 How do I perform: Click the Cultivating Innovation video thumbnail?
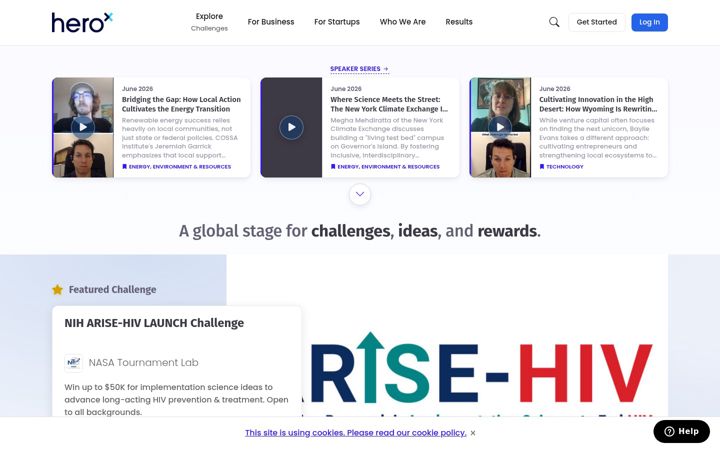point(501,127)
